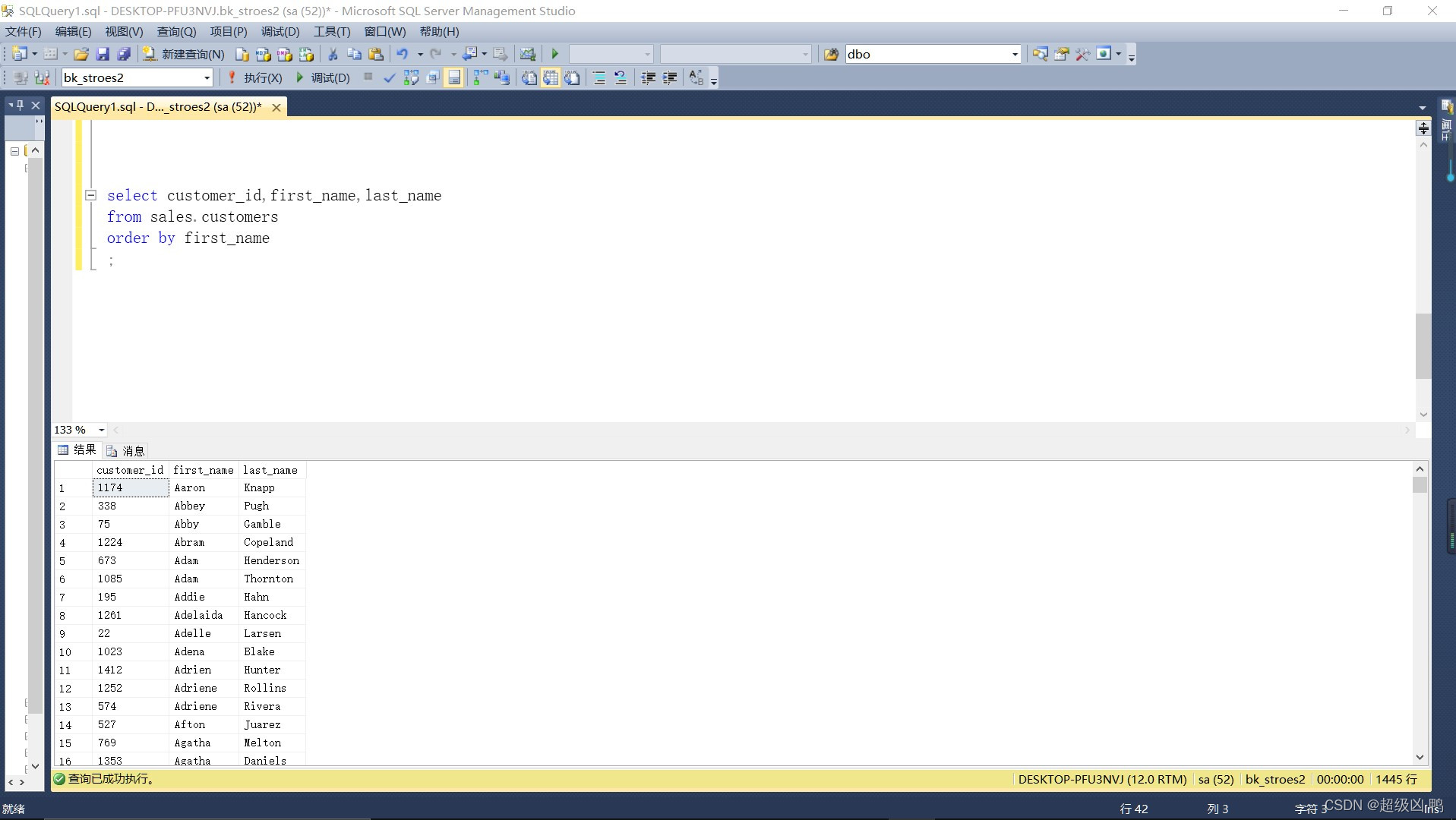This screenshot has height=820, width=1456.
Task: Click the Analysis Services XMLA Query icon
Action: click(306, 54)
